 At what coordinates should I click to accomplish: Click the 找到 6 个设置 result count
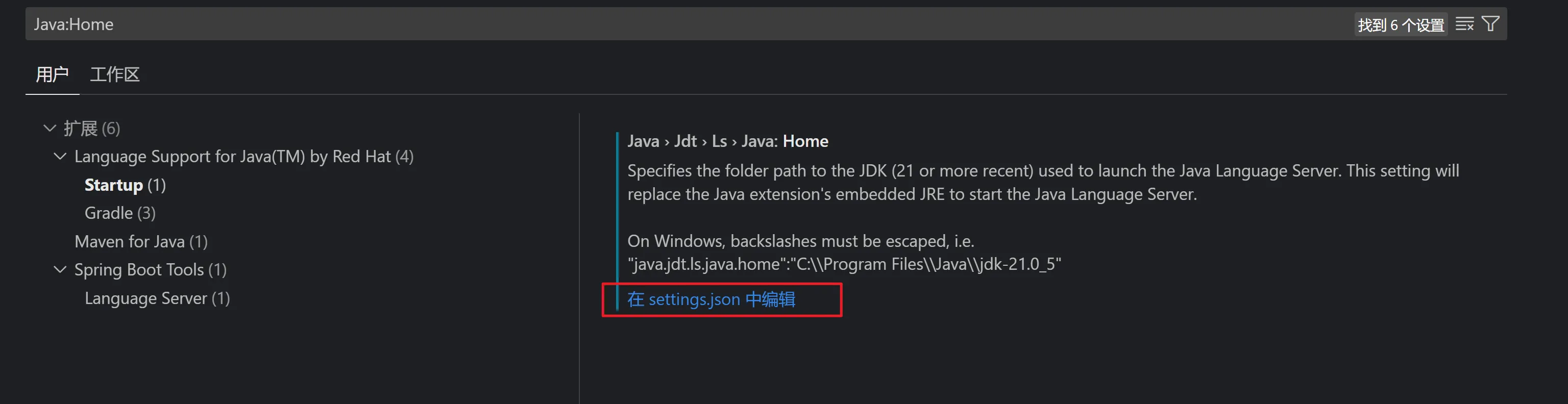1401,25
